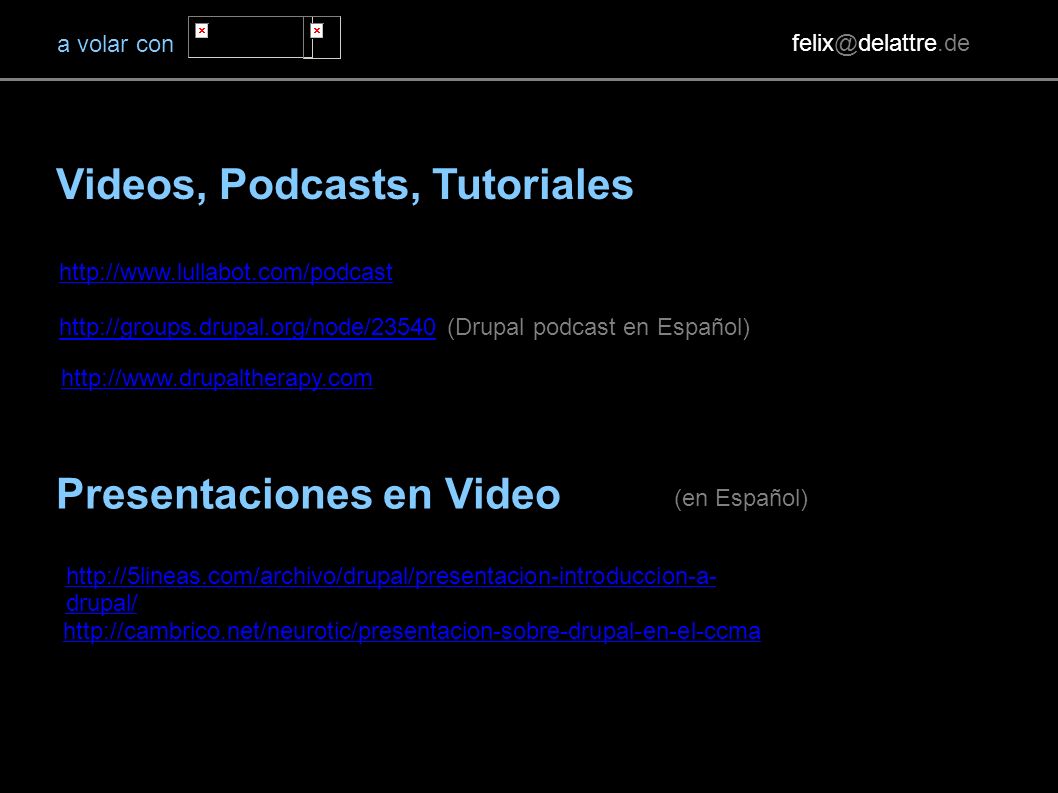Select the 'Presentaciones en Video' heading

(x=309, y=494)
